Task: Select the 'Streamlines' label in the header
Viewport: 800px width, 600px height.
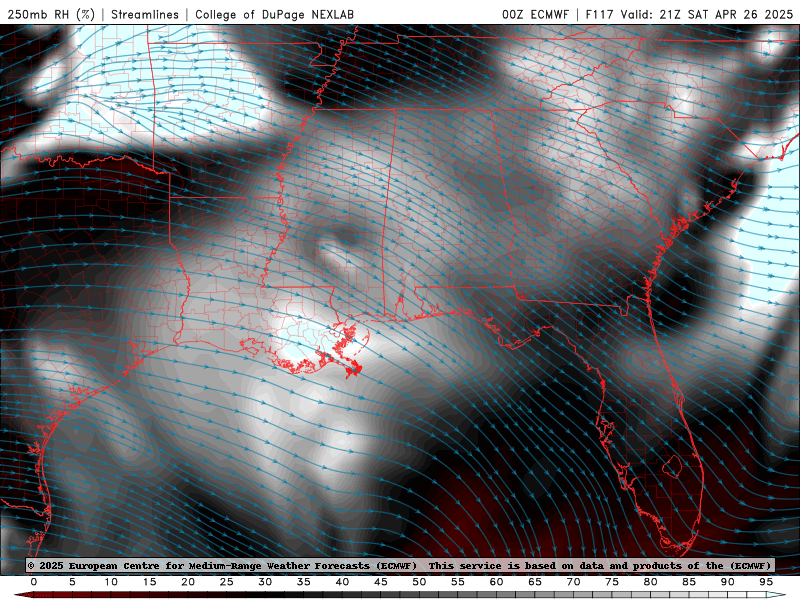Action: click(x=145, y=14)
